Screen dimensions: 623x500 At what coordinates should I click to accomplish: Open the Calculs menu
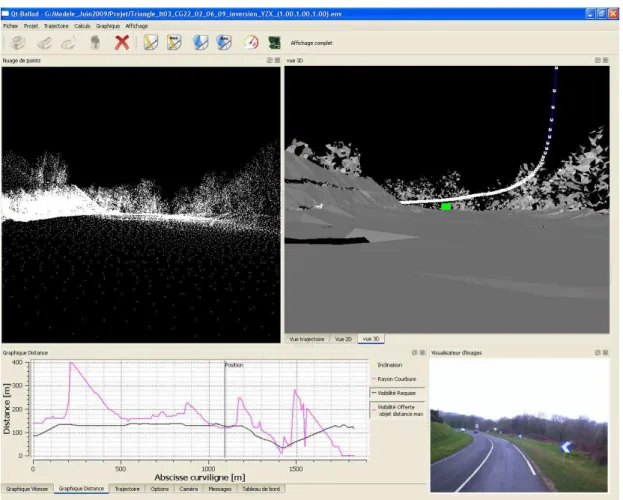click(82, 26)
